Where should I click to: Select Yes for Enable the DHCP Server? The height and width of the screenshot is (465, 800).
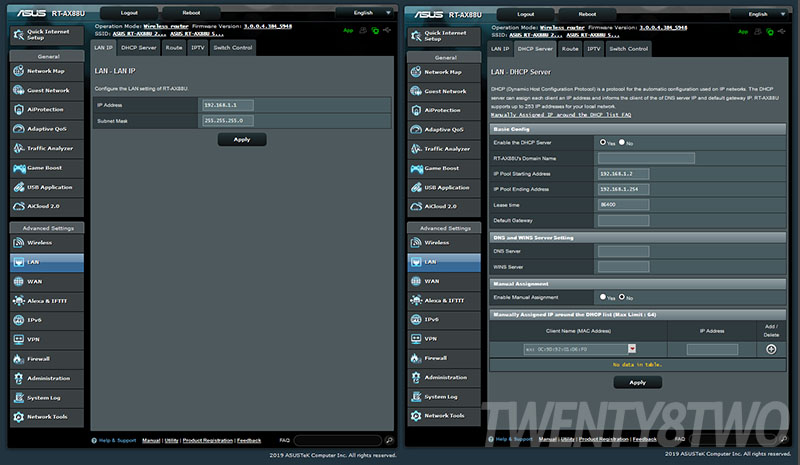coord(603,142)
